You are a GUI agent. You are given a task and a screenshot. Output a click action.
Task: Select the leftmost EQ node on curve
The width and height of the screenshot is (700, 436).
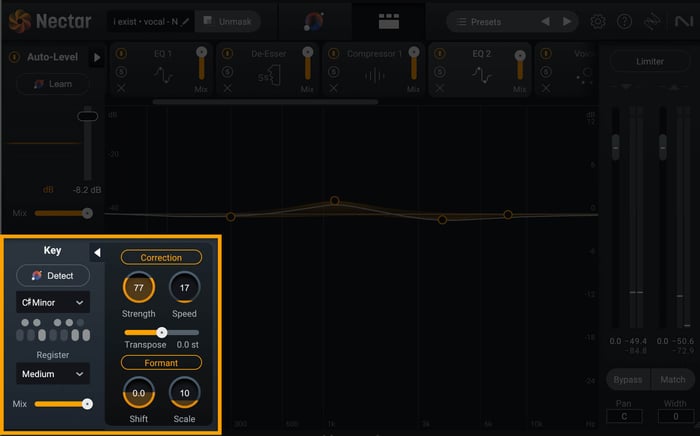click(230, 217)
